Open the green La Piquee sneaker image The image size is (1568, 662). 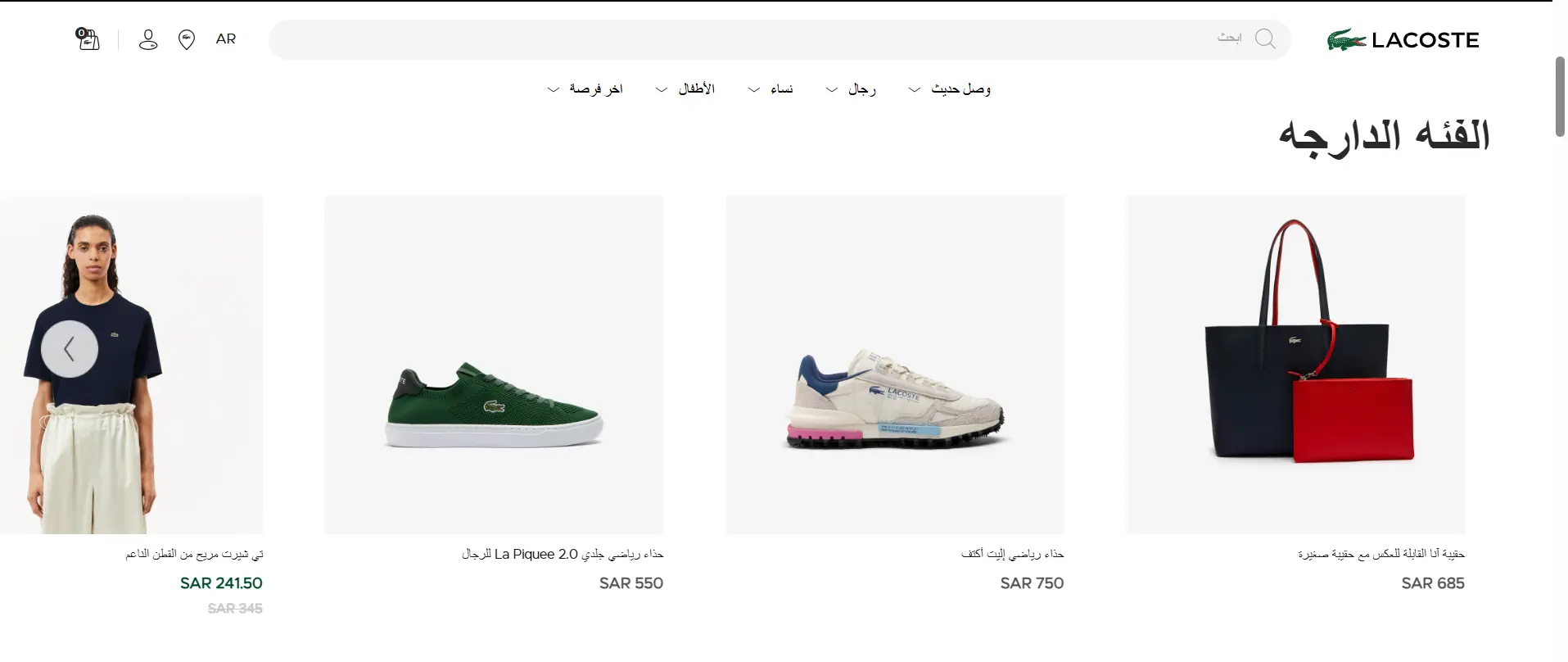click(x=494, y=365)
